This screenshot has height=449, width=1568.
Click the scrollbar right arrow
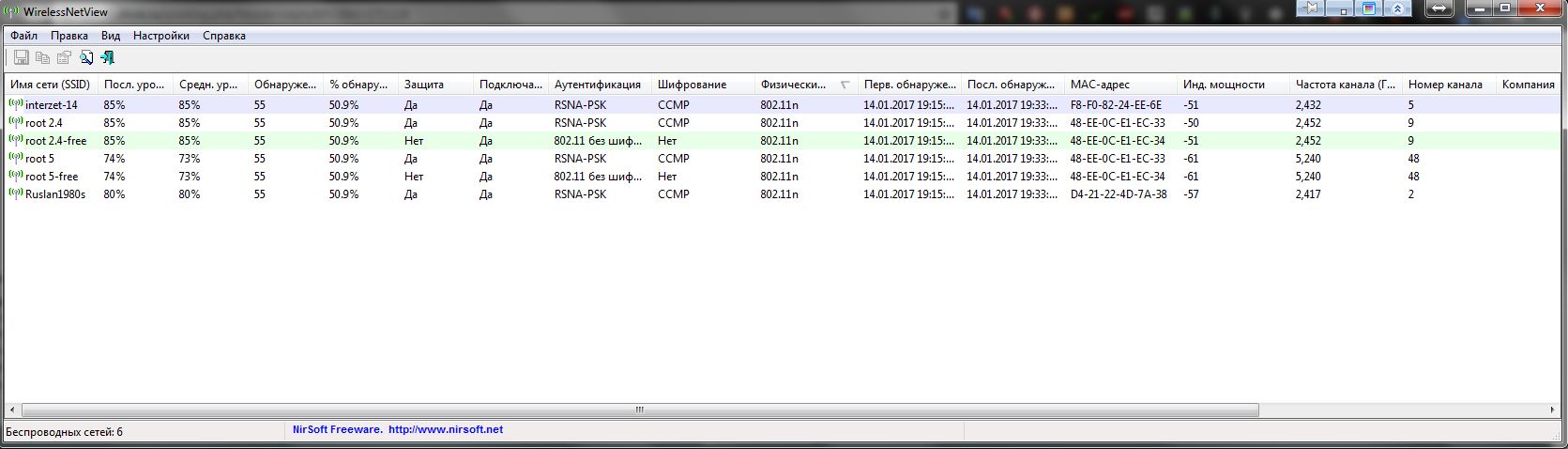(x=1555, y=410)
